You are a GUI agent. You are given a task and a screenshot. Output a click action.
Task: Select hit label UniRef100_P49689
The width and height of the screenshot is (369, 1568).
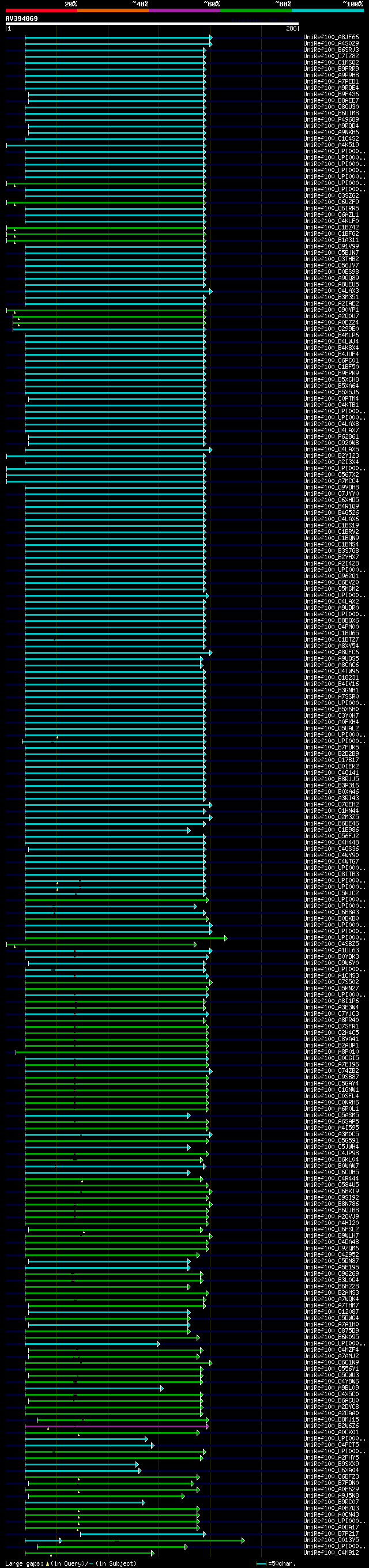tap(332, 120)
